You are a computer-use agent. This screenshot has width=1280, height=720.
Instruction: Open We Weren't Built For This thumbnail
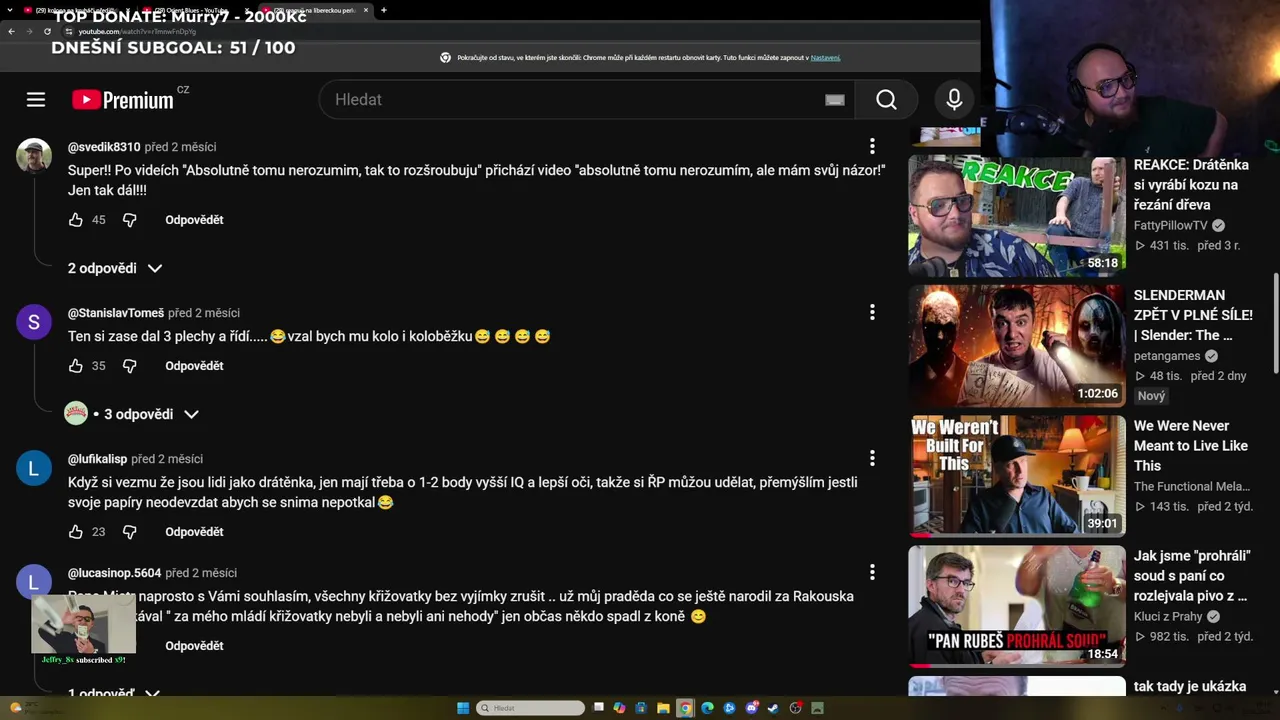1017,476
